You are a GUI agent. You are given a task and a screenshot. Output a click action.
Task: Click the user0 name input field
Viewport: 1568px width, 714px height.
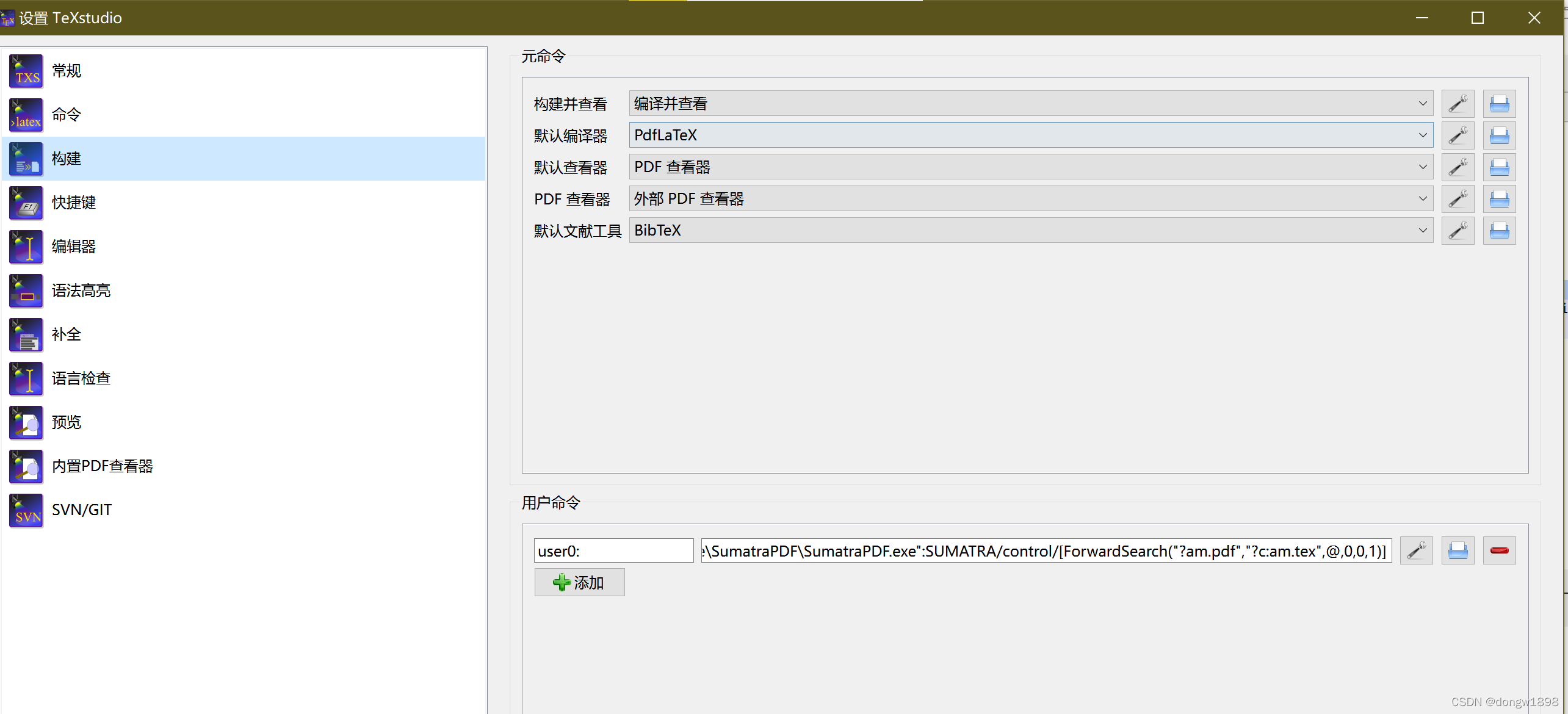pyautogui.click(x=613, y=550)
